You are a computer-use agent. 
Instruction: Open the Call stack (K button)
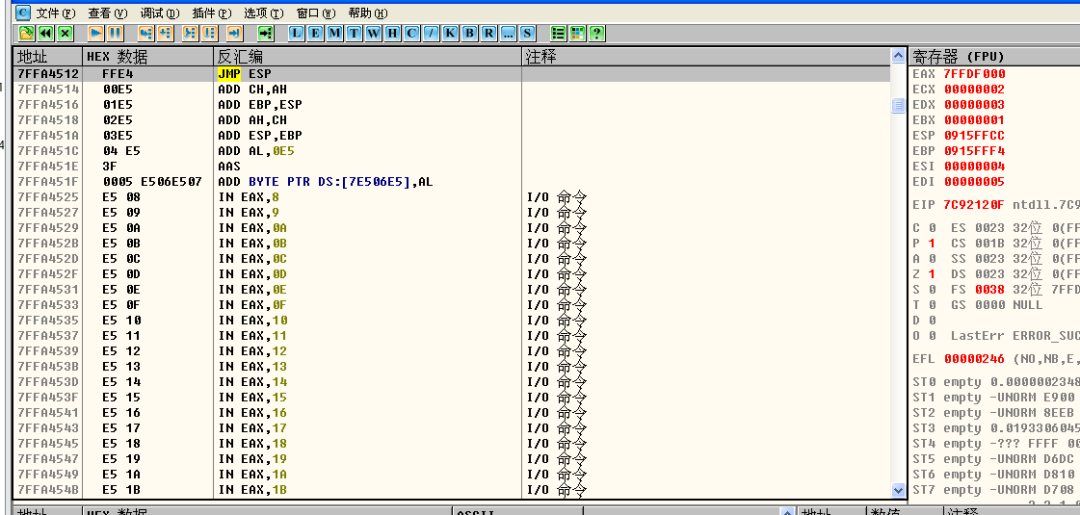450,33
